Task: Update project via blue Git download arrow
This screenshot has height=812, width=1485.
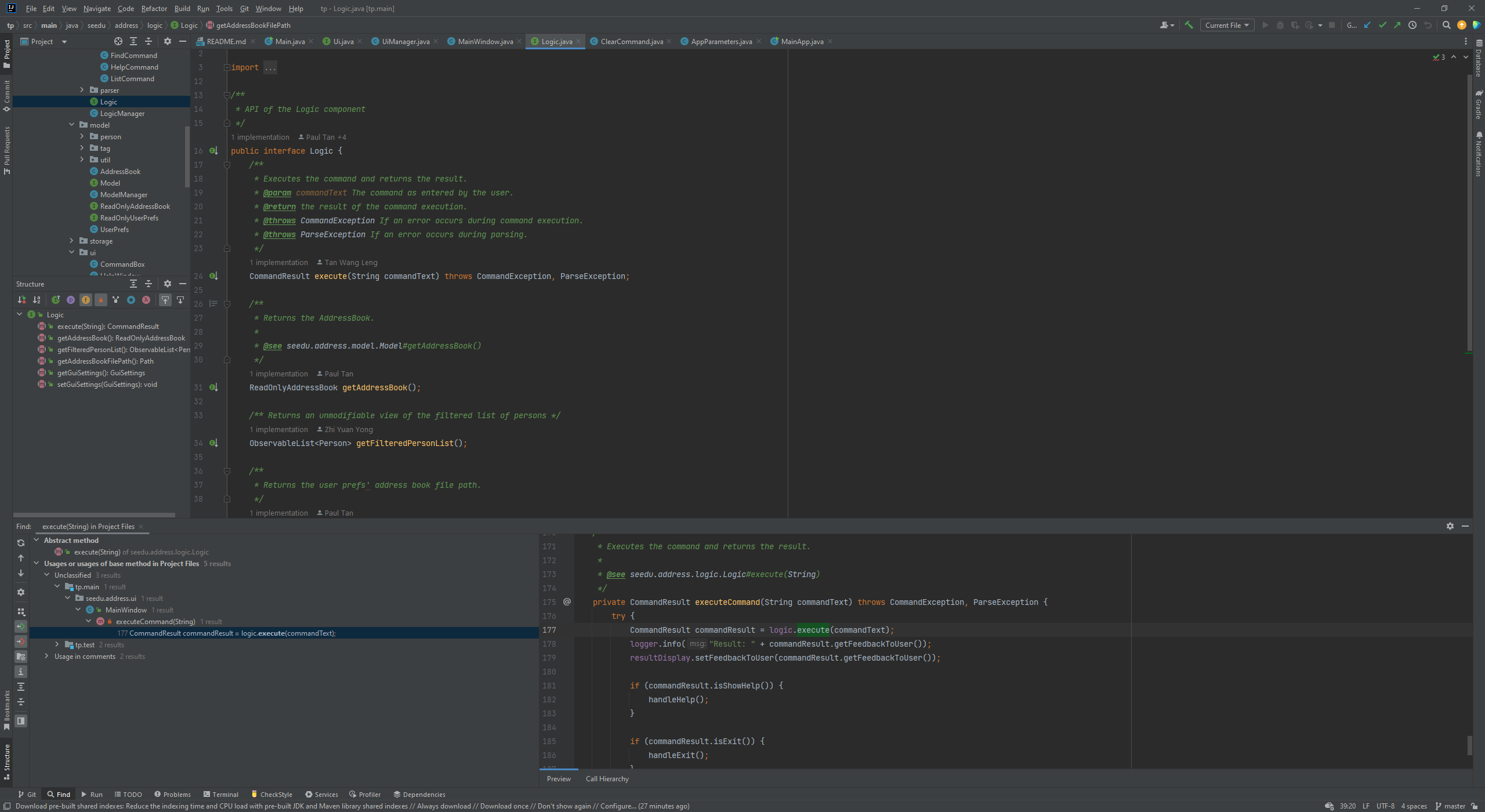Action: point(1368,25)
